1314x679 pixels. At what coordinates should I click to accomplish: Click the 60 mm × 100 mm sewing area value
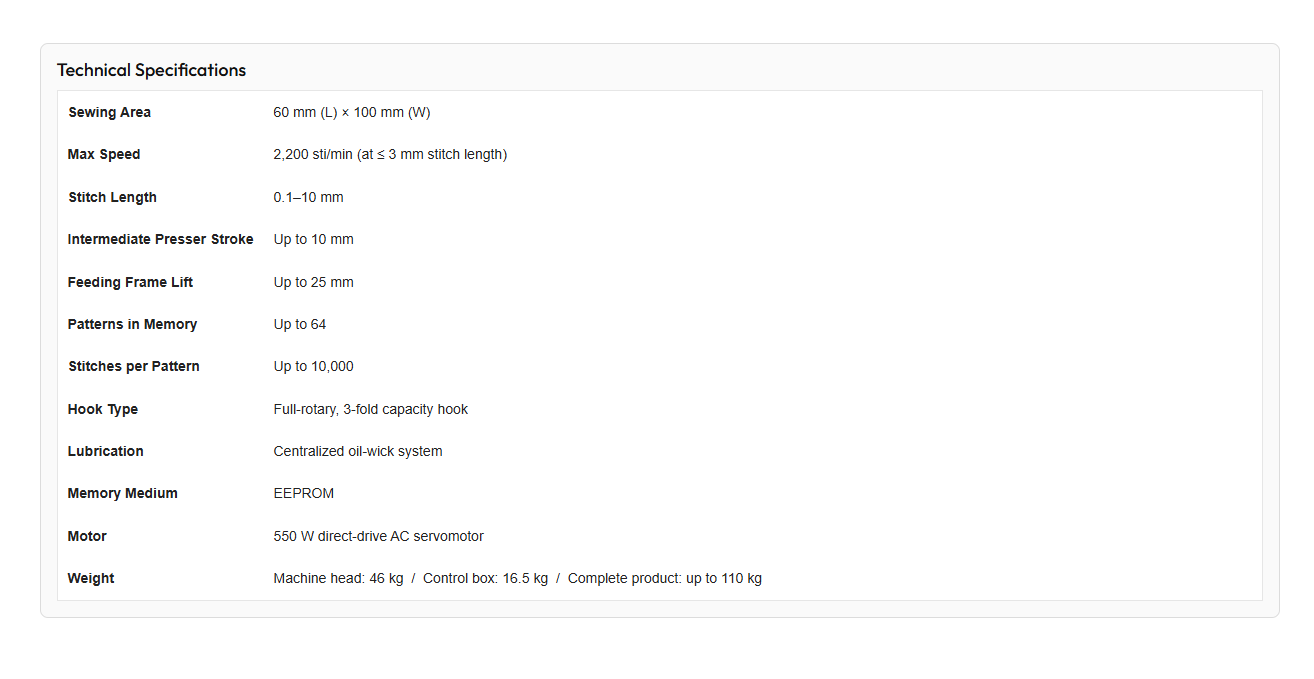tap(352, 112)
